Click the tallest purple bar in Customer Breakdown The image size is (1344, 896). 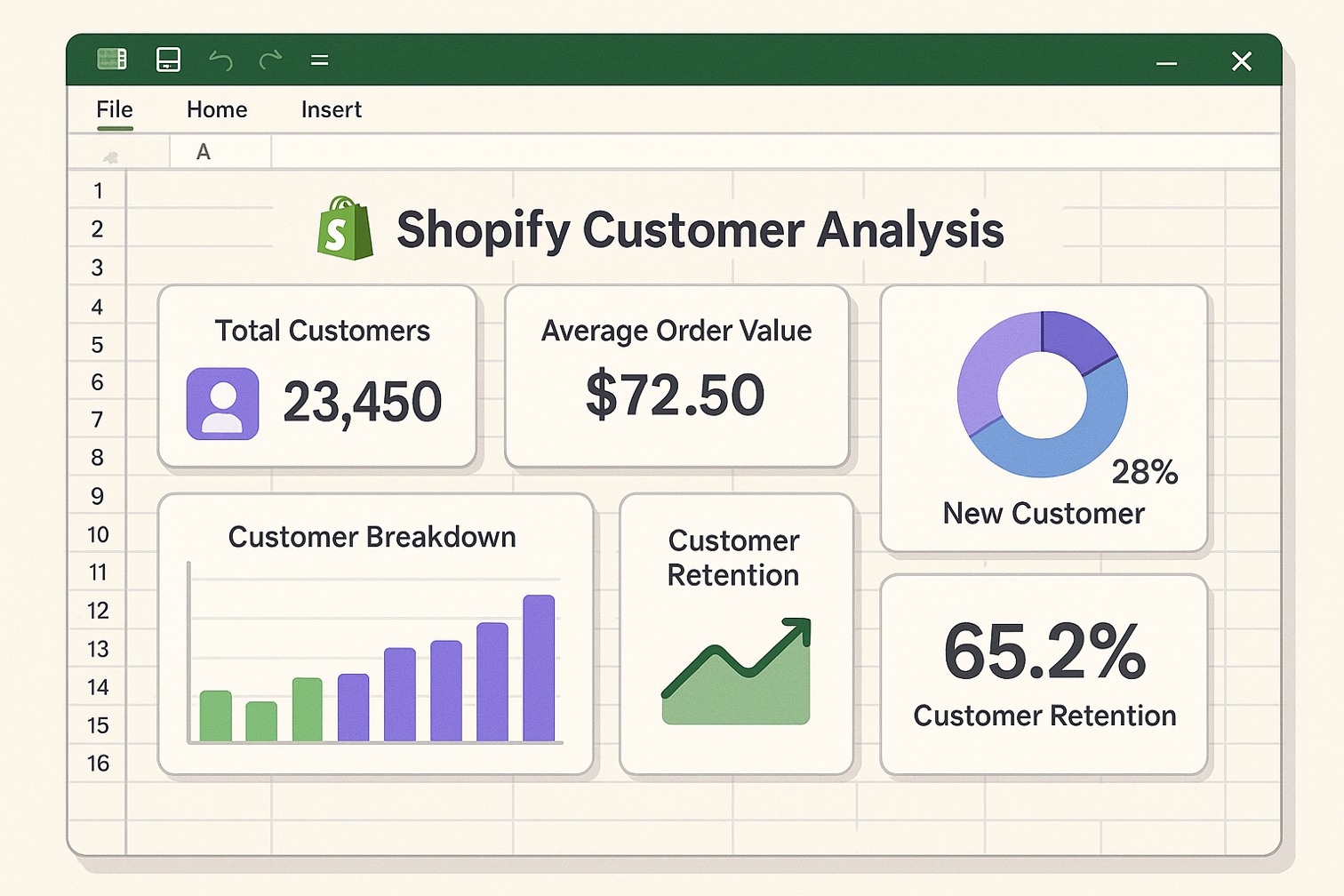click(539, 668)
